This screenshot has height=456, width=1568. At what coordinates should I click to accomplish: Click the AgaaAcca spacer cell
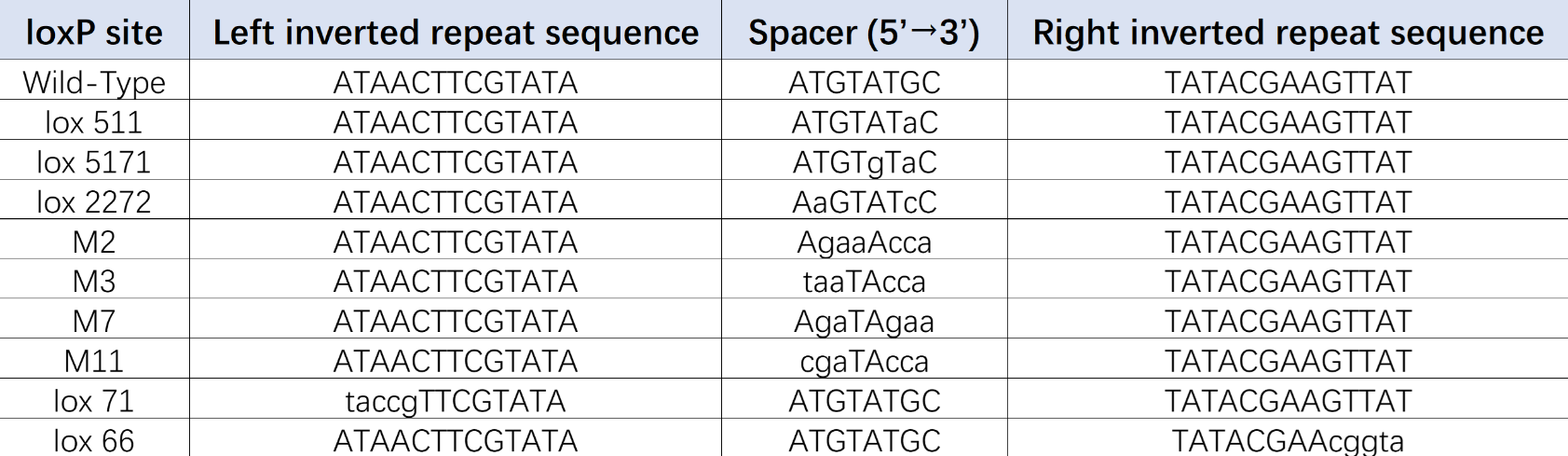click(x=865, y=242)
